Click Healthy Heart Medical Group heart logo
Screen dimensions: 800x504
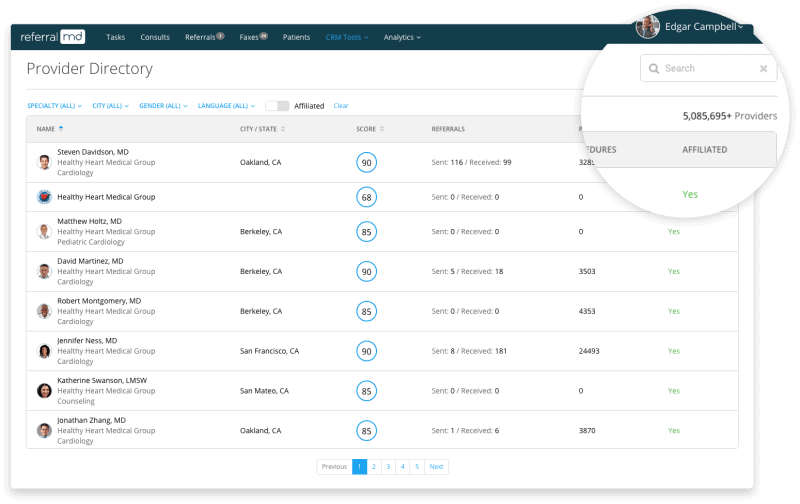[44, 197]
